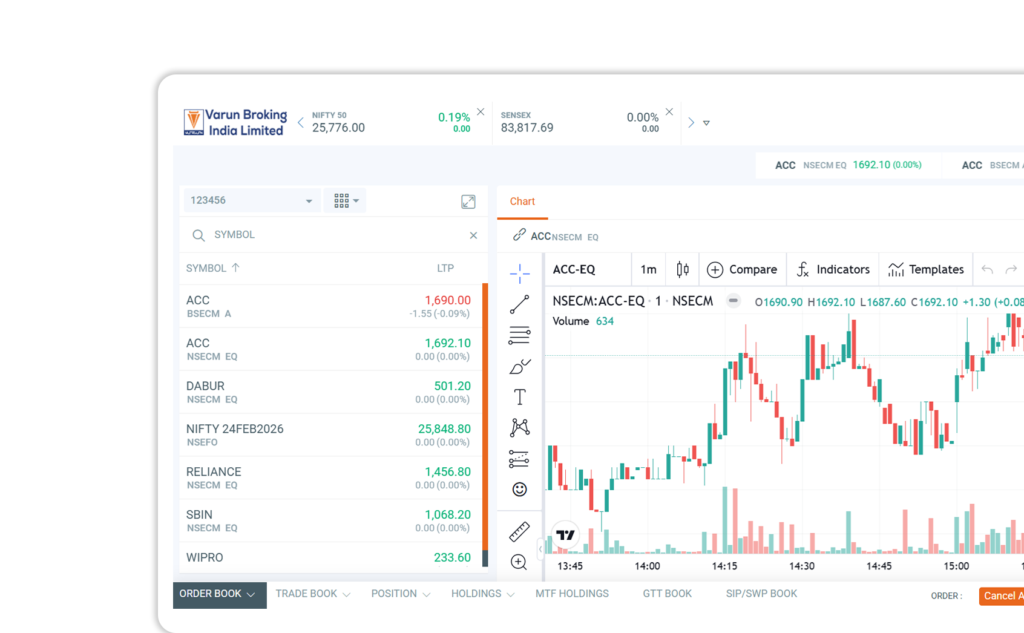Select the trend line drawing tool
1024x633 pixels.
[519, 305]
